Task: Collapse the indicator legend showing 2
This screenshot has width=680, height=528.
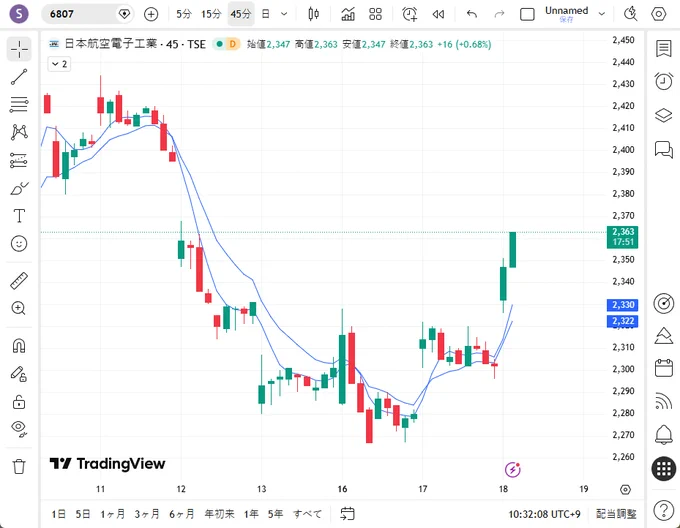Action: pyautogui.click(x=59, y=64)
